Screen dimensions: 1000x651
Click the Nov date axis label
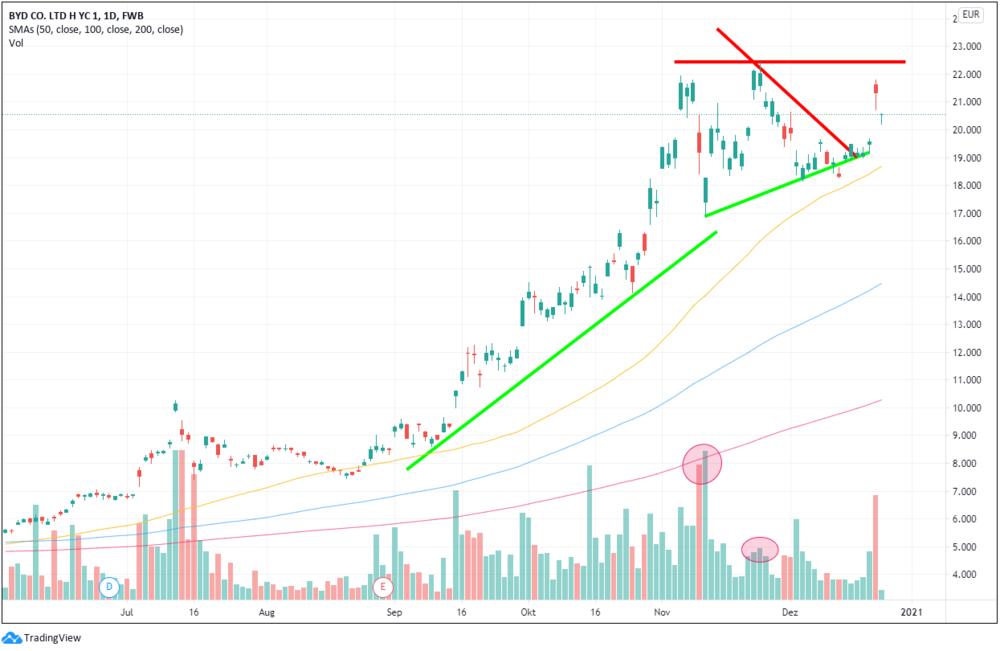(x=662, y=613)
